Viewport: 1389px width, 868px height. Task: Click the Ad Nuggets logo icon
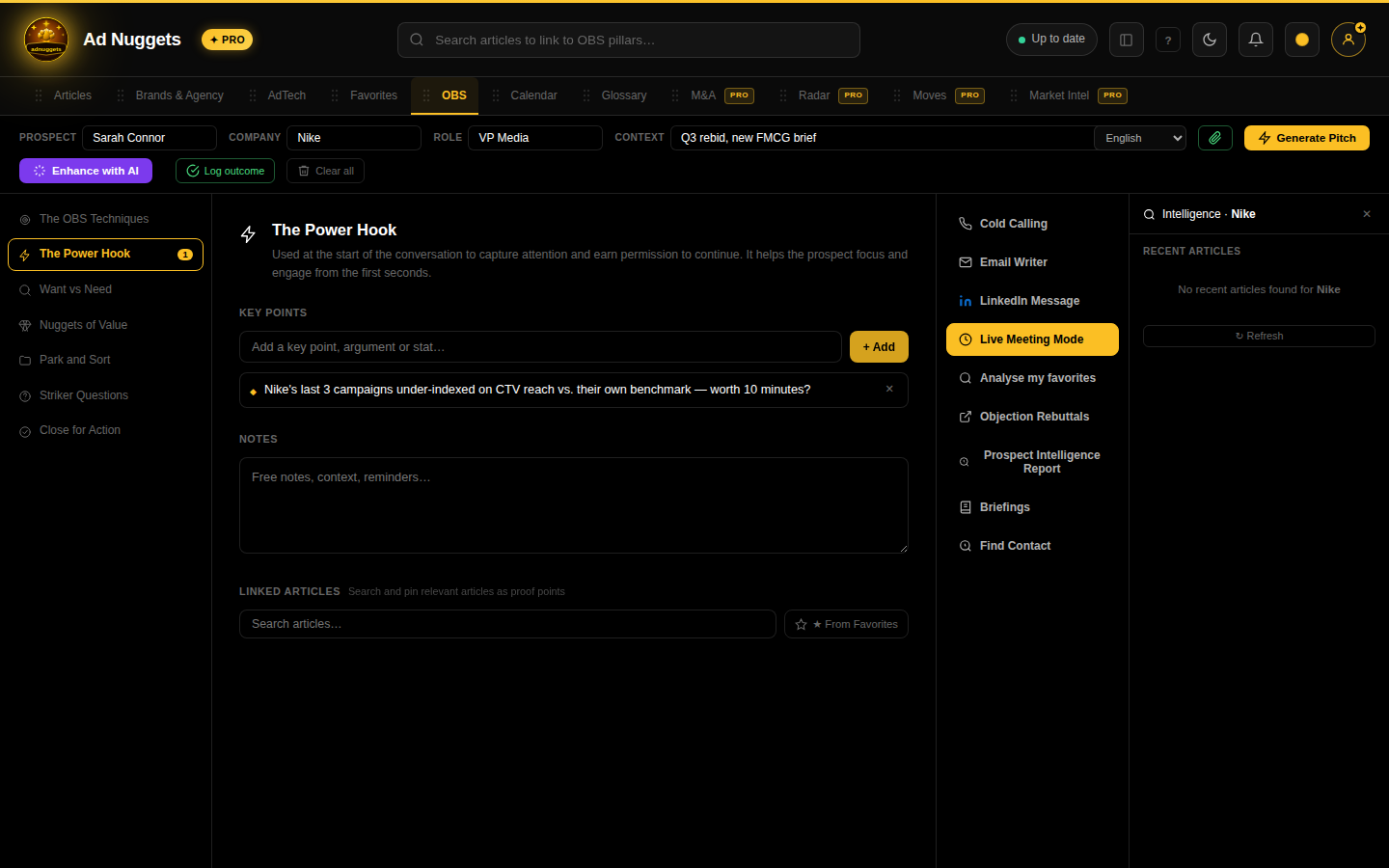(46, 40)
